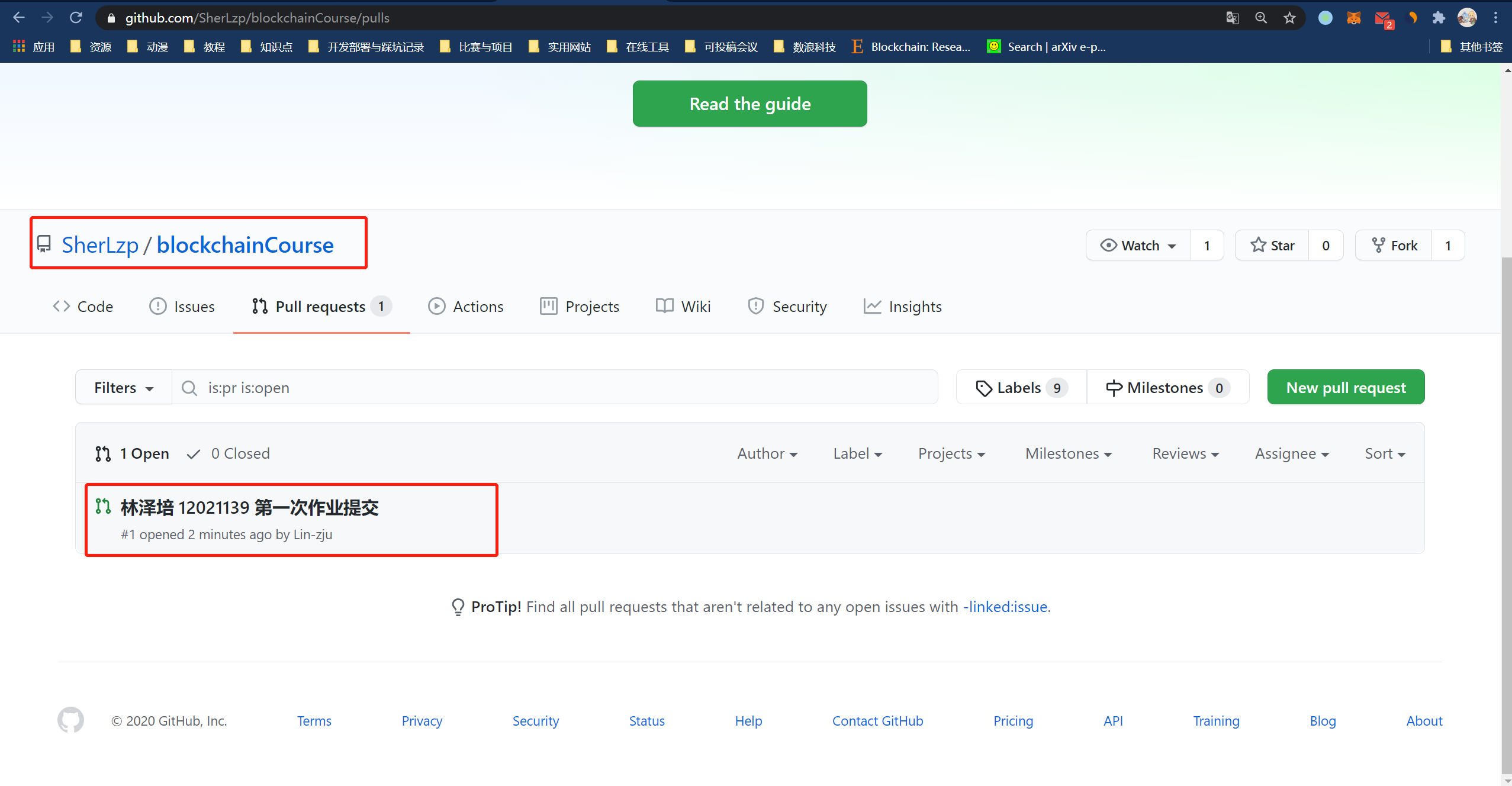
Task: Open the browser extensions puzzle icon
Action: click(x=1439, y=18)
